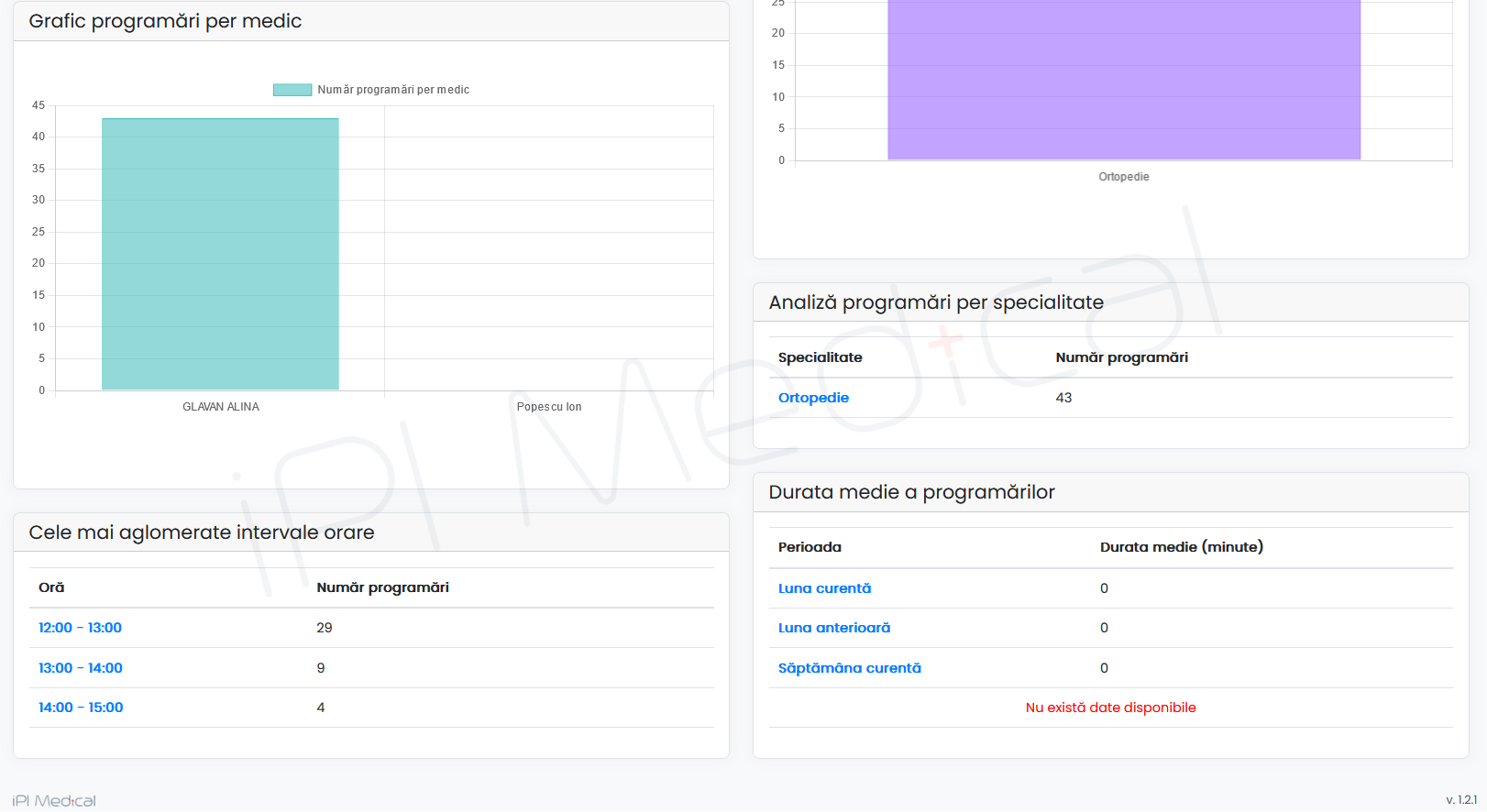Open the 12:00 - 13:00 interval link
1487x812 pixels.
tap(80, 628)
